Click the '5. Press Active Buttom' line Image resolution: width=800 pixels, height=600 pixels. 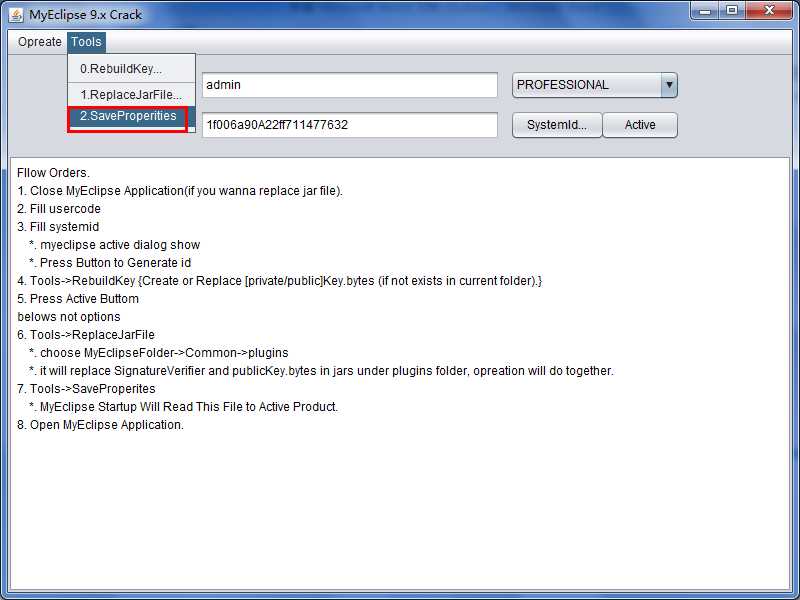pyautogui.click(x=78, y=298)
